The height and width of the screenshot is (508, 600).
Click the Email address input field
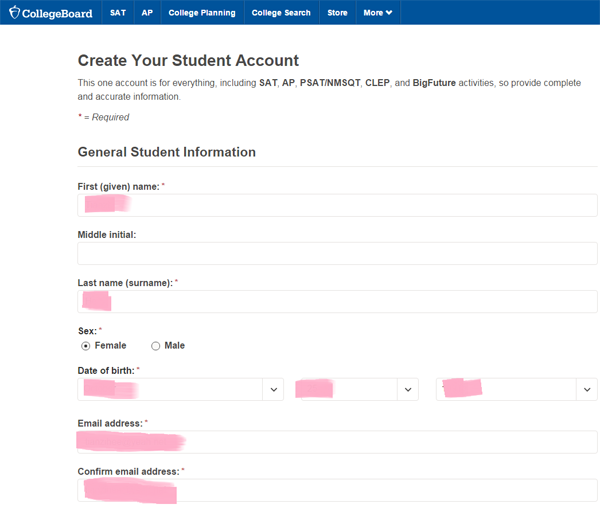click(x=337, y=442)
